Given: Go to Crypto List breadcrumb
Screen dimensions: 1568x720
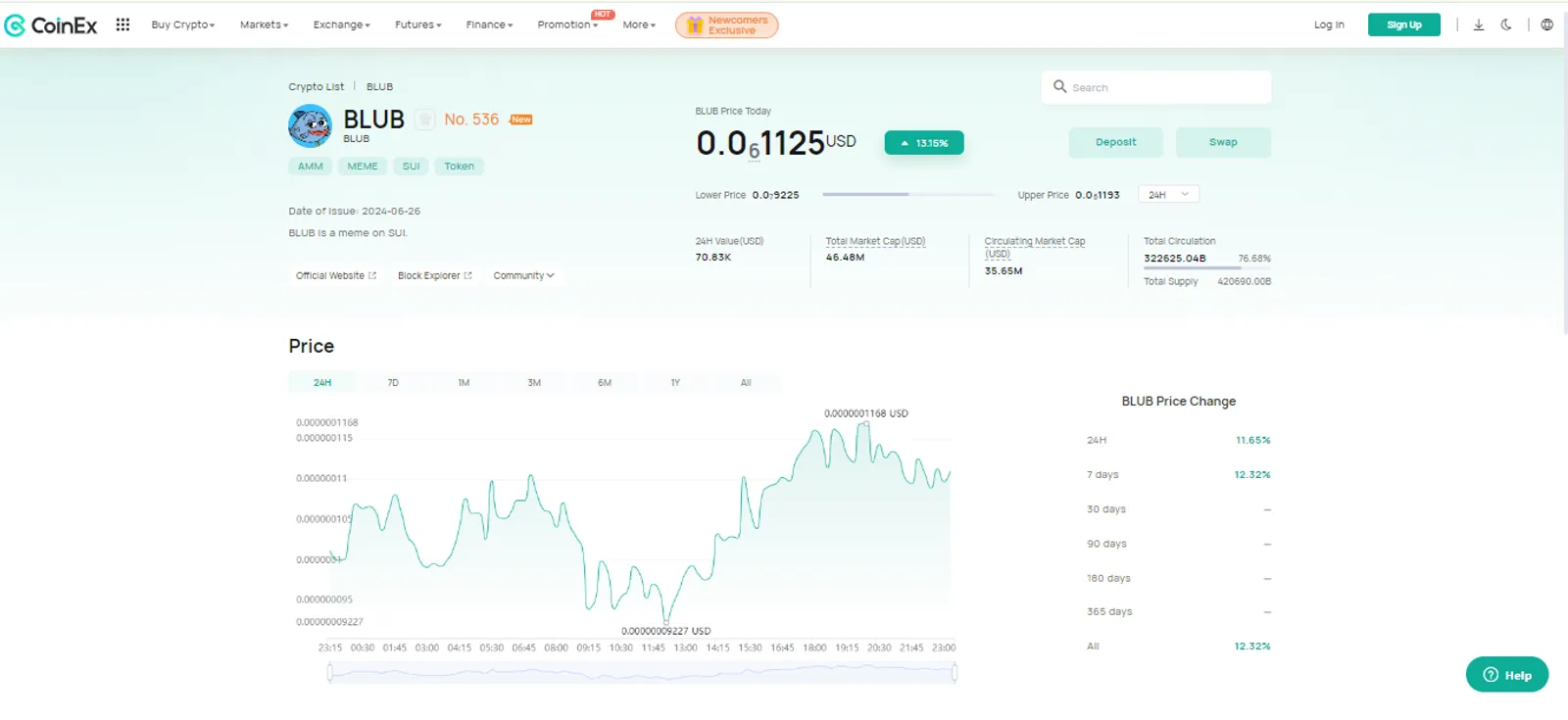Looking at the screenshot, I should [x=316, y=87].
